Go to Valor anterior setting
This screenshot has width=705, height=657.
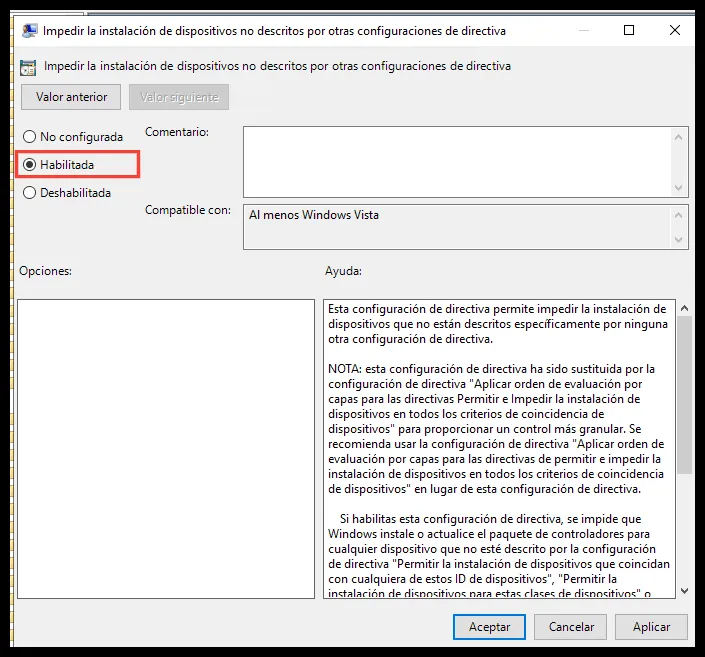[71, 97]
